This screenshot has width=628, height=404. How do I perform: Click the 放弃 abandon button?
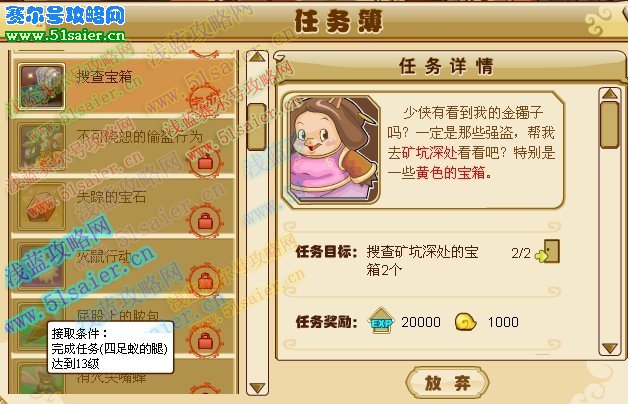point(447,382)
